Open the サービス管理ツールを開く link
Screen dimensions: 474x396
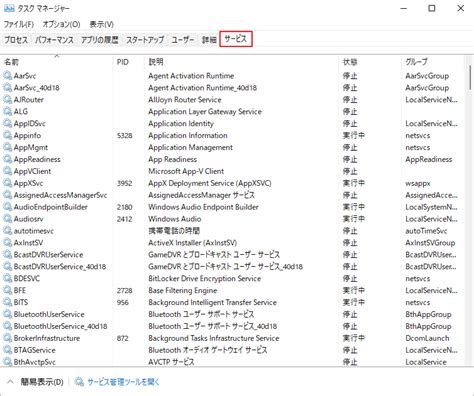(x=123, y=382)
